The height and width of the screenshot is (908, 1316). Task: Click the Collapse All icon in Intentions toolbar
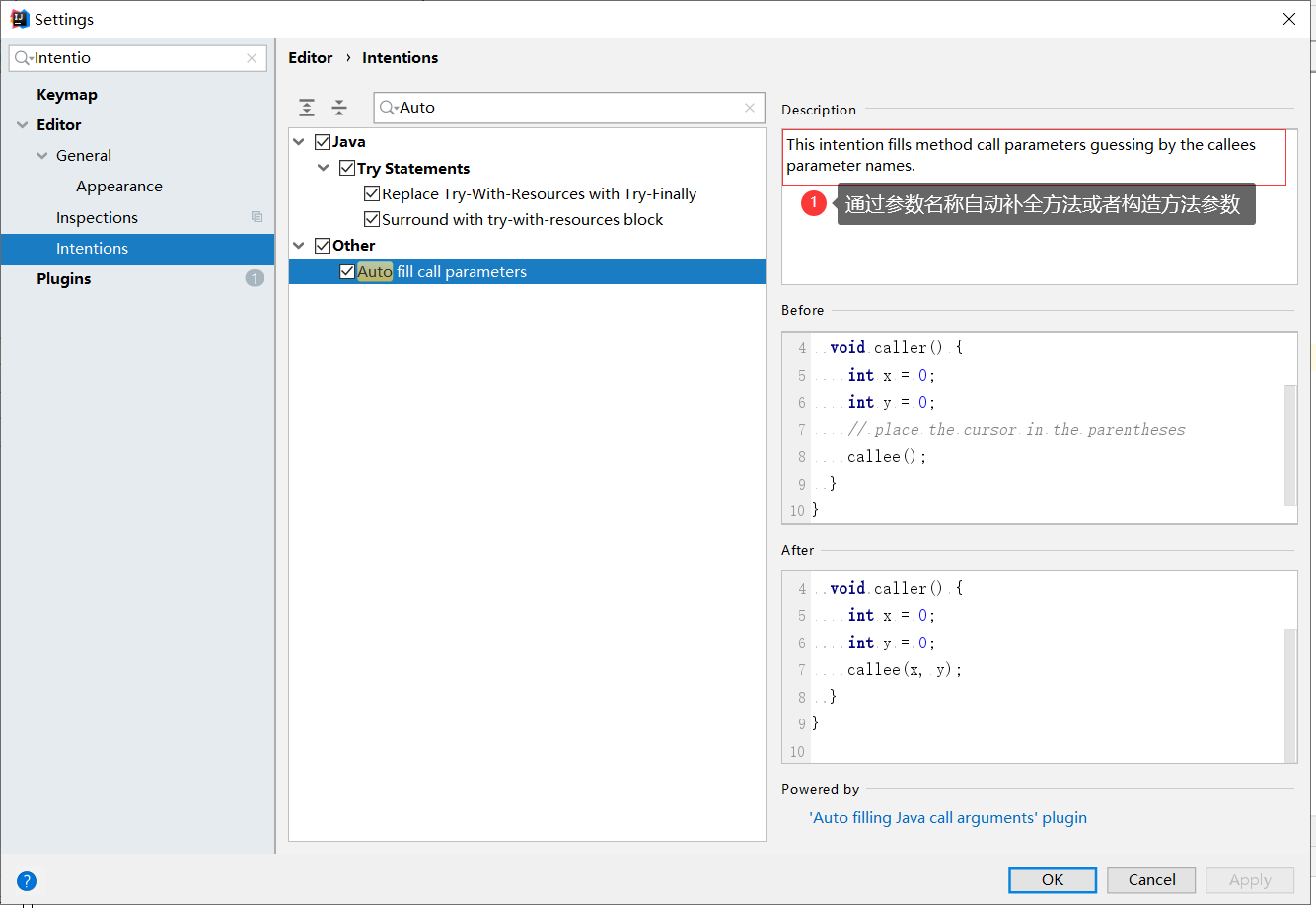coord(339,108)
